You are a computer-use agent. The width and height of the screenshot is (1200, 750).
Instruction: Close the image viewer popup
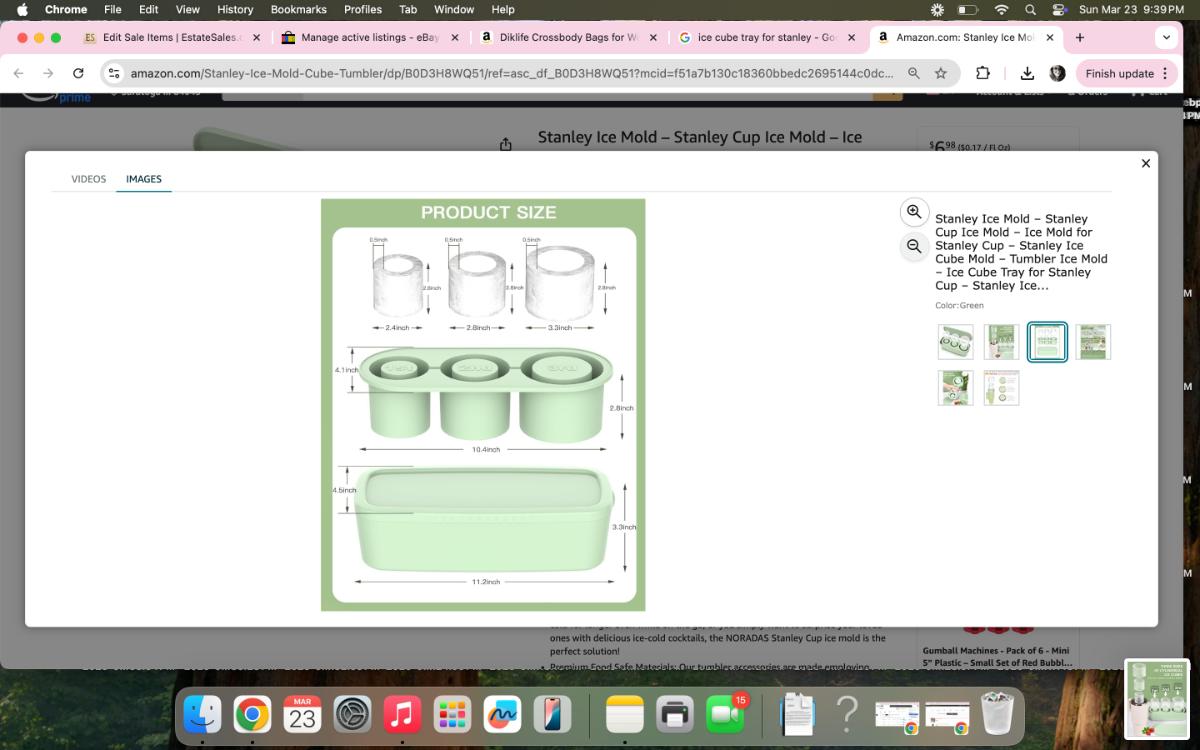click(x=1146, y=163)
